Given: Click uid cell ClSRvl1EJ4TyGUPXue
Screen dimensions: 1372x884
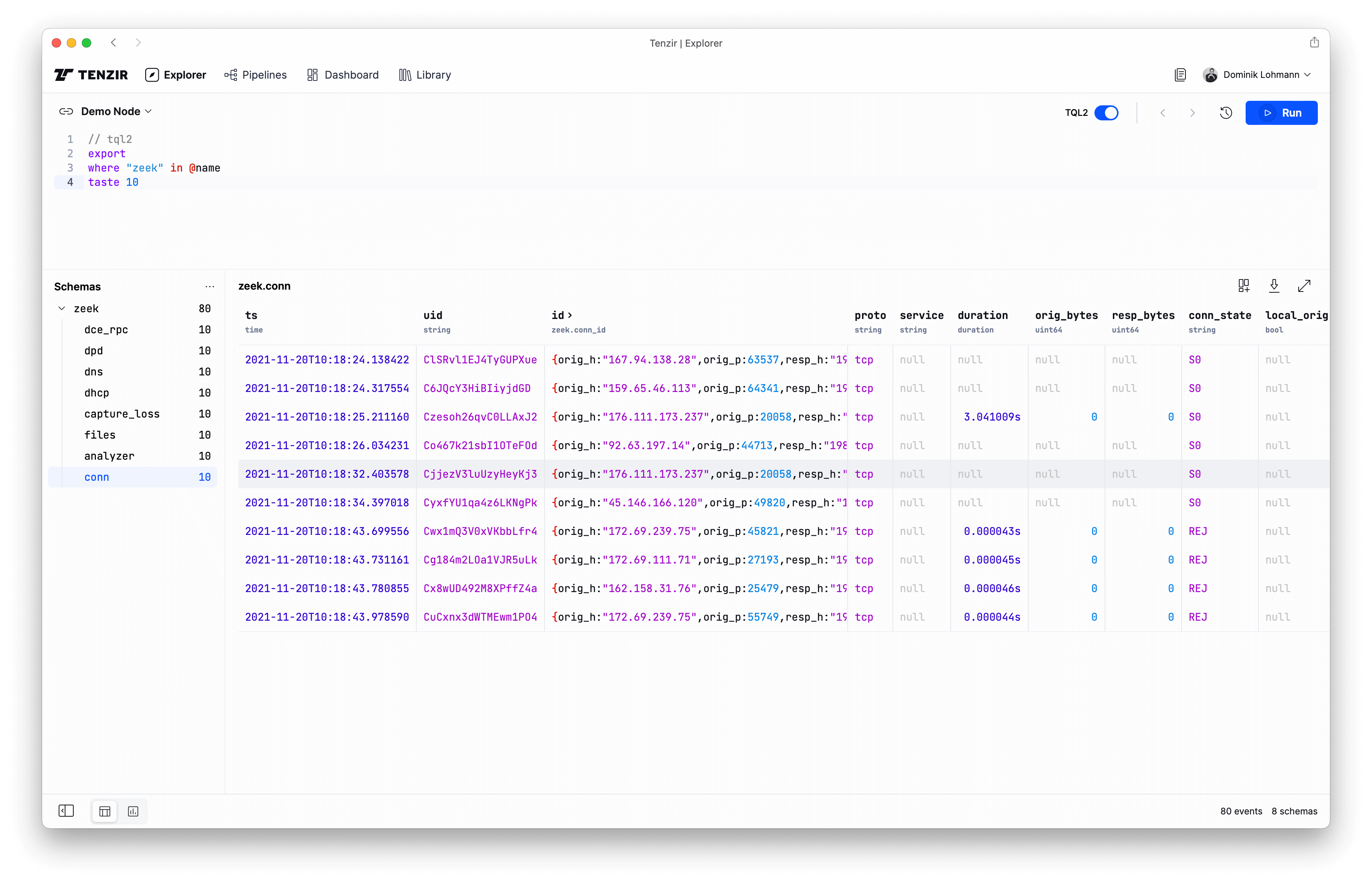Looking at the screenshot, I should [480, 360].
